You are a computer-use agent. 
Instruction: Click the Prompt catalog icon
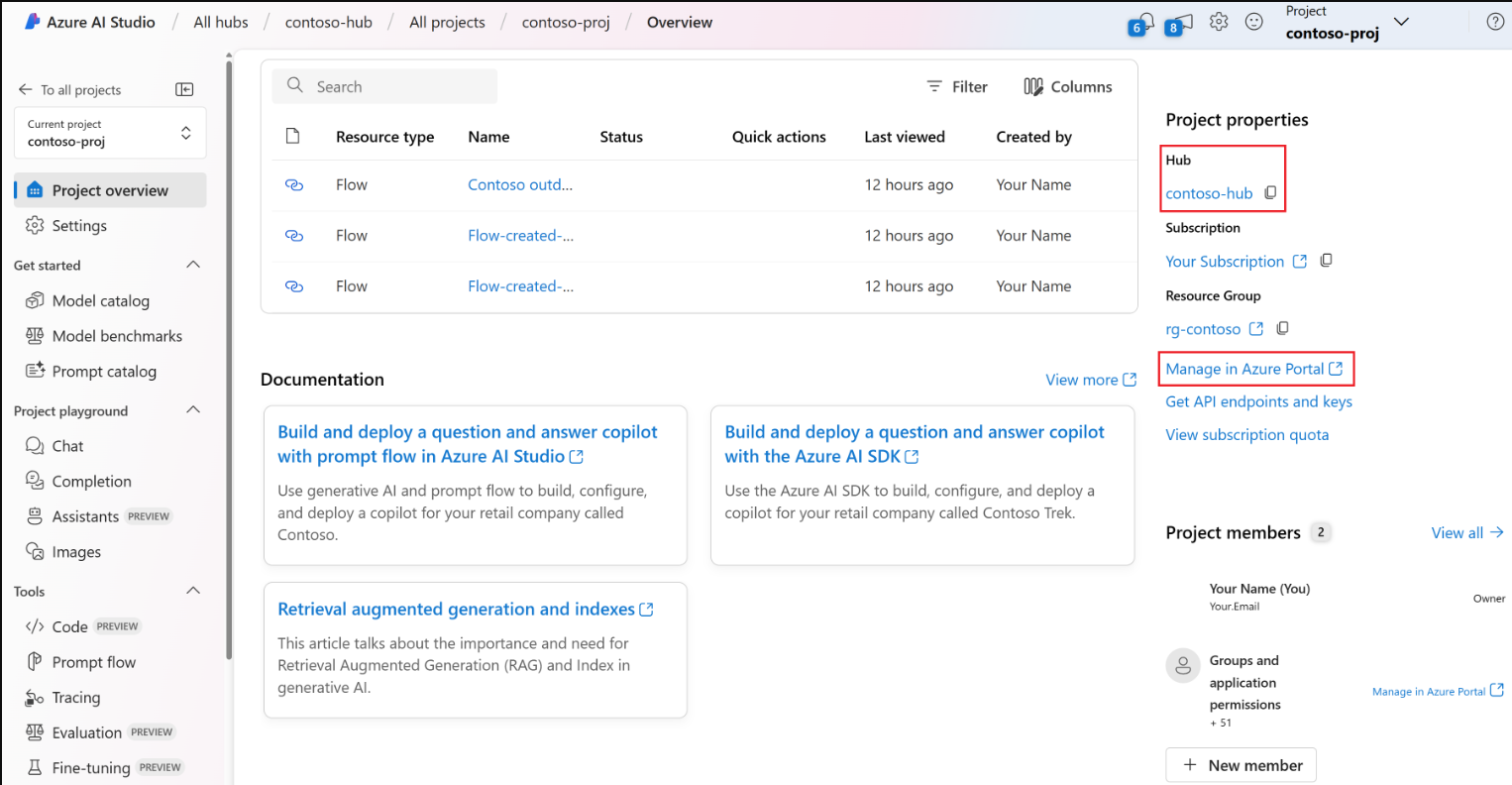tap(35, 371)
